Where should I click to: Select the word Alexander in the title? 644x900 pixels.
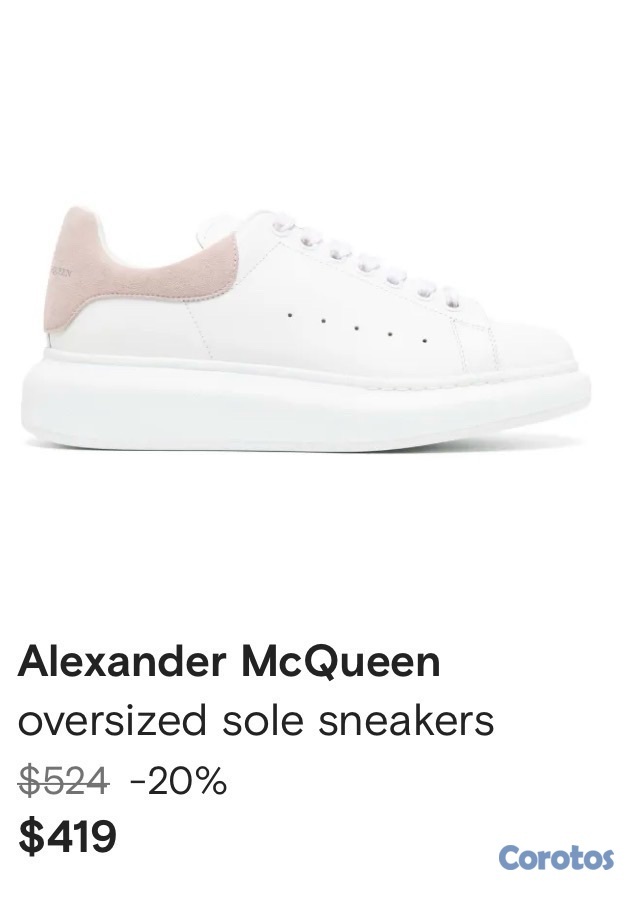[x=122, y=662]
